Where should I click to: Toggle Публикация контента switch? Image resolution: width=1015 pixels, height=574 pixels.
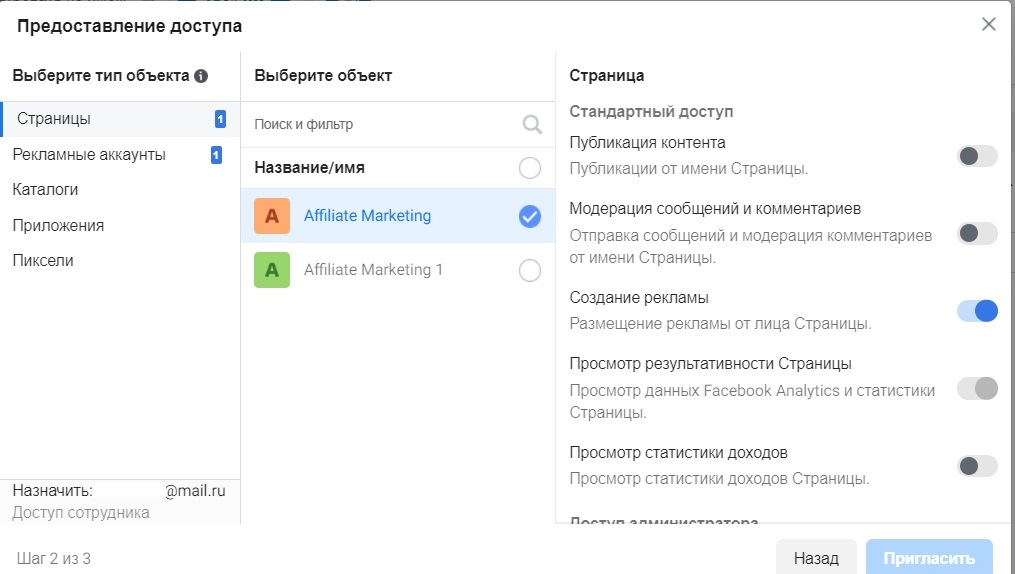coord(977,156)
